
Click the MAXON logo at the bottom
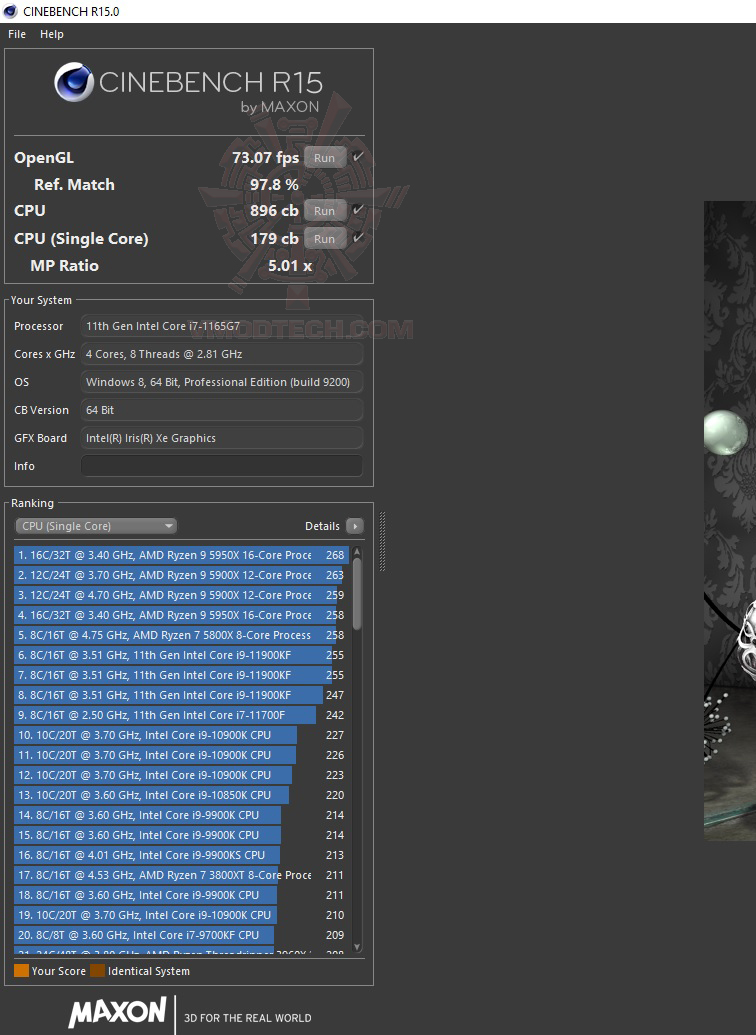118,1013
